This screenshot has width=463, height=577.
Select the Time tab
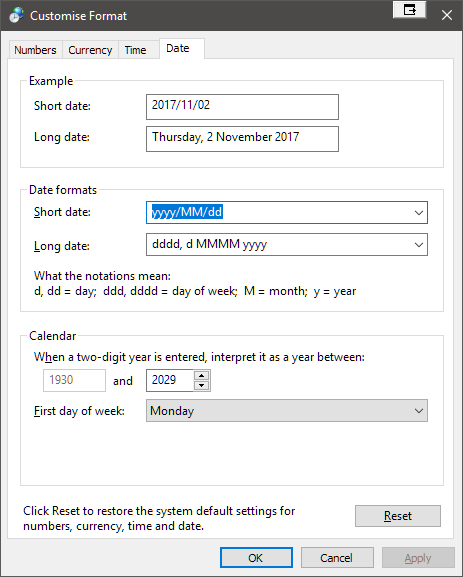[x=135, y=50]
